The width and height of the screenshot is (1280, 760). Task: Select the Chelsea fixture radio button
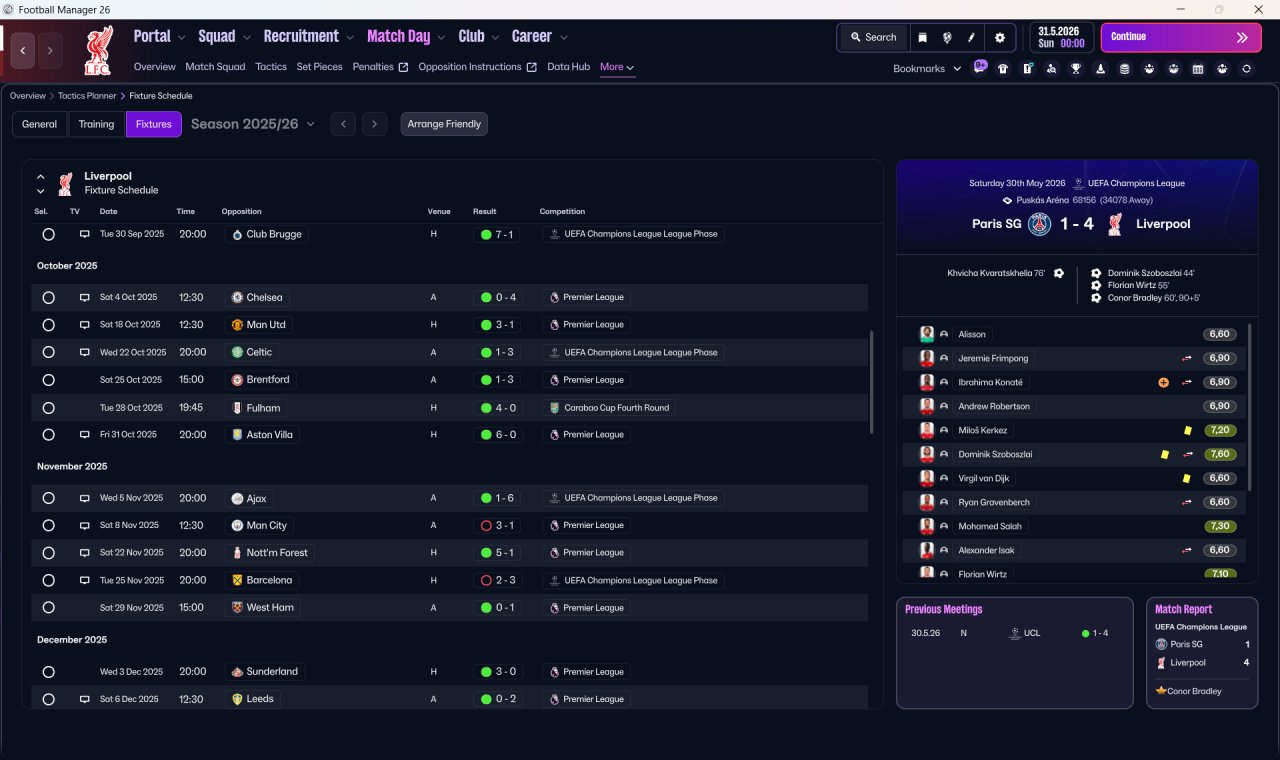[48, 297]
